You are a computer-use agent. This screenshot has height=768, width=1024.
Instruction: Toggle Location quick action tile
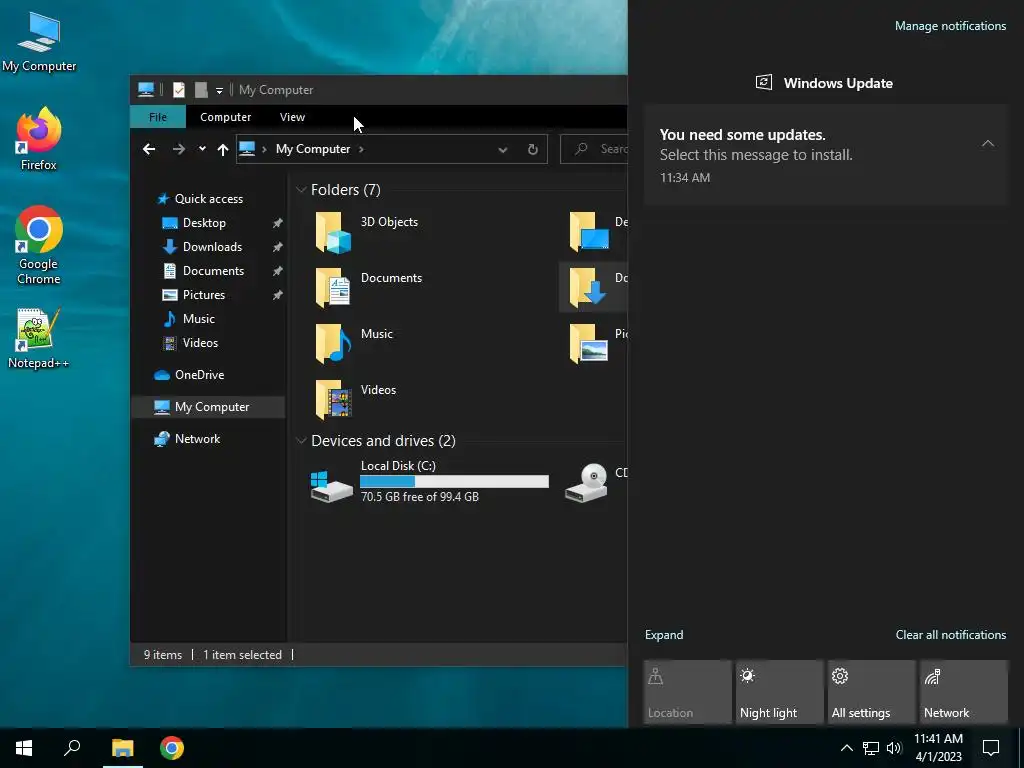(688, 692)
